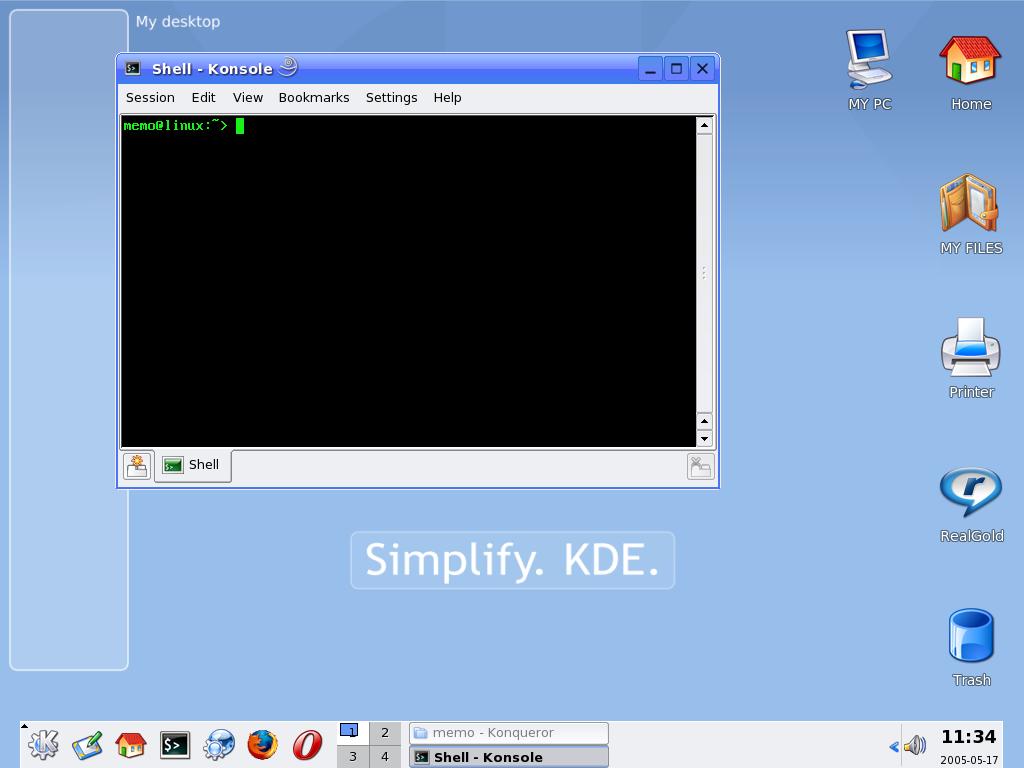Open the Settings menu in Konsole
The width and height of the screenshot is (1024, 768).
coord(391,97)
